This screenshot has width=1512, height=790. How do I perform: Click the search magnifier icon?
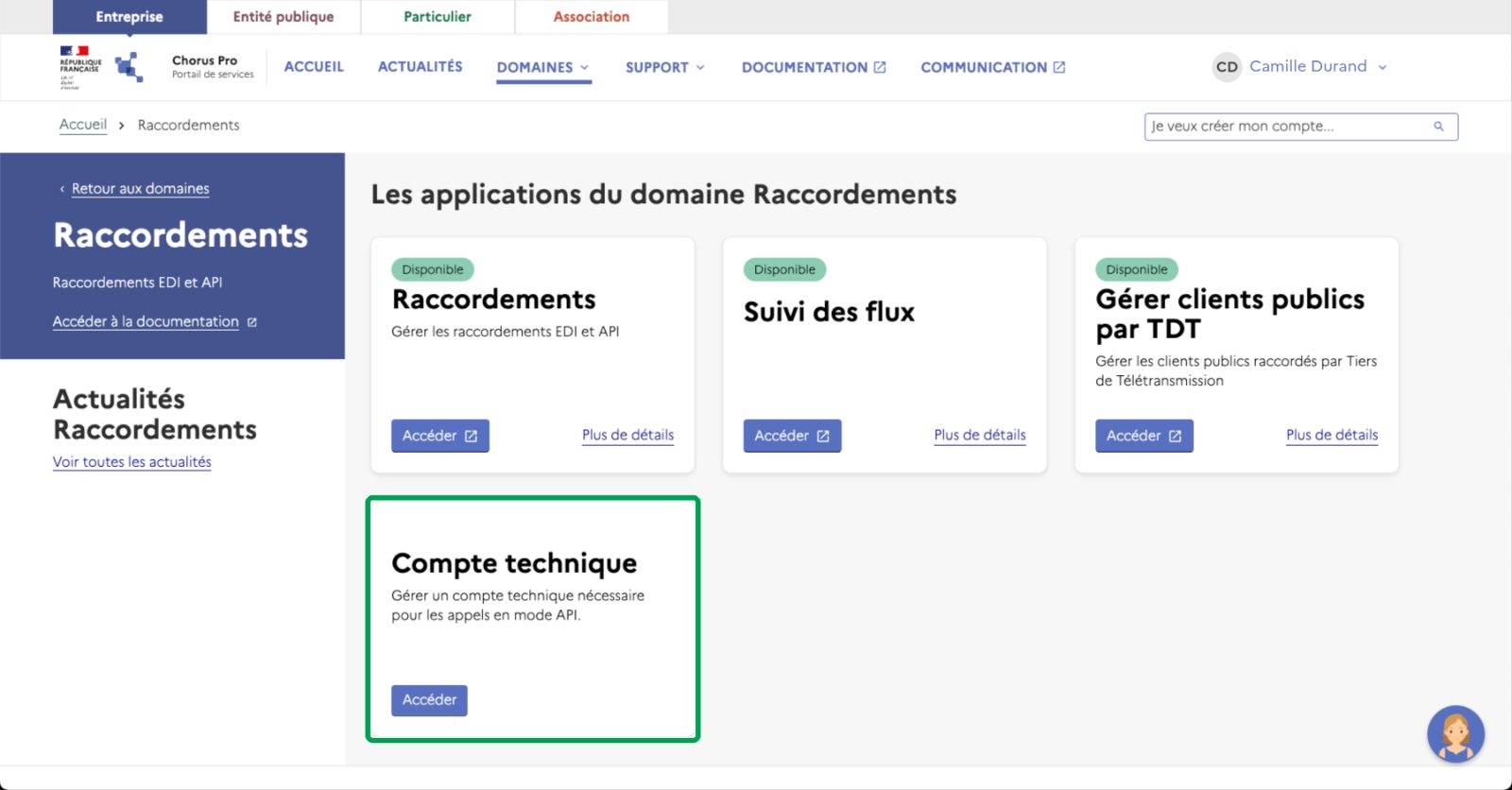click(x=1438, y=127)
